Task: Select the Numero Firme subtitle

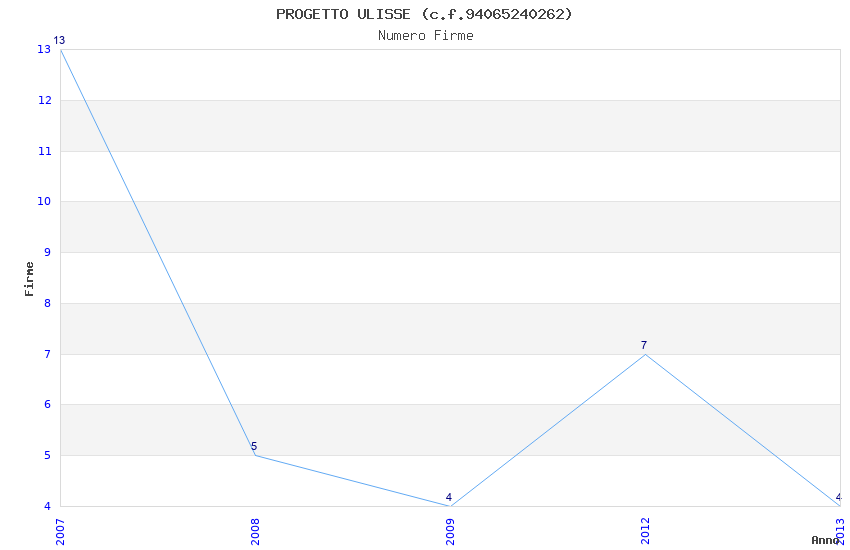Action: coord(425,36)
